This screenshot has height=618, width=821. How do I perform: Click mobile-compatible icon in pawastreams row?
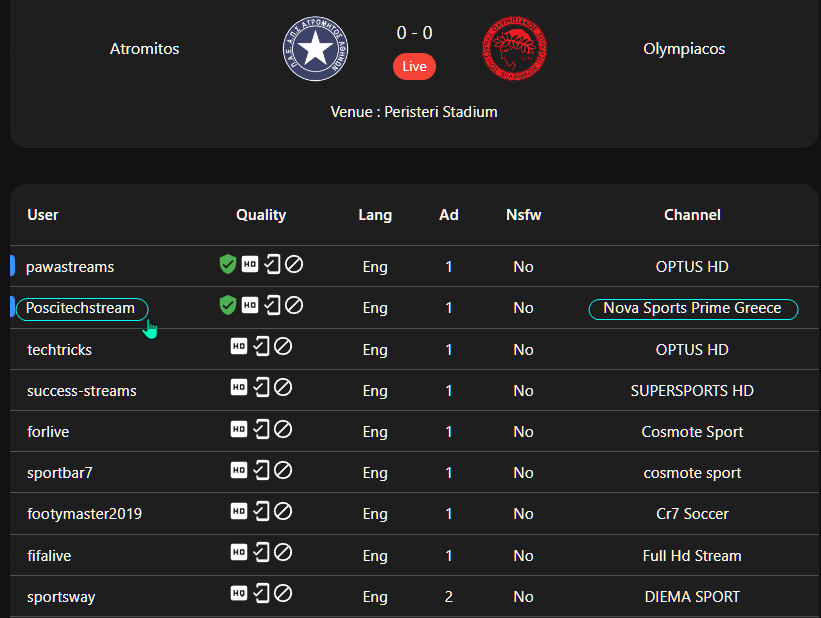tap(272, 264)
